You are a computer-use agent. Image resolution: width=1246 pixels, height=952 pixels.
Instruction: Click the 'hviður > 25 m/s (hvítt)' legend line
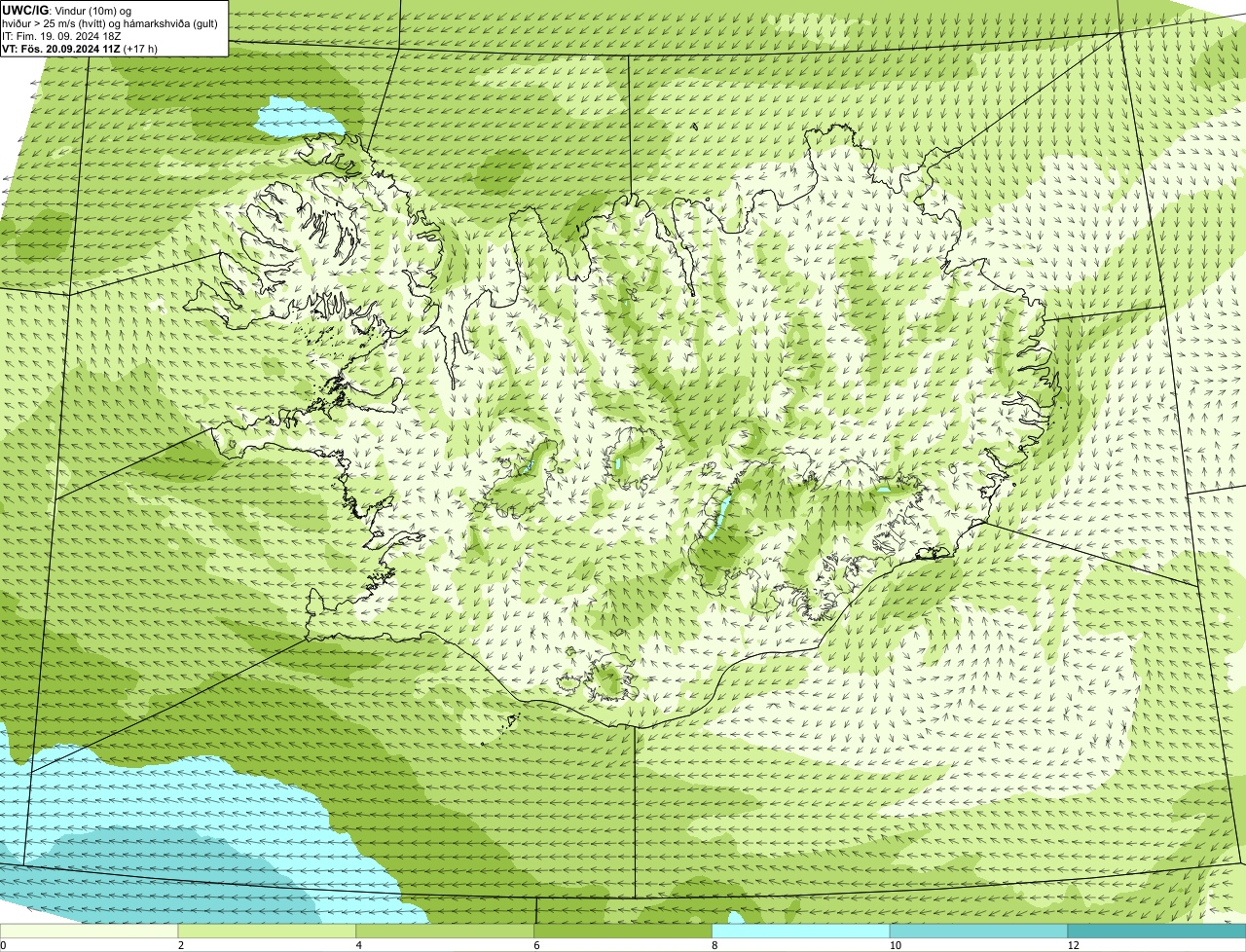click(x=110, y=23)
